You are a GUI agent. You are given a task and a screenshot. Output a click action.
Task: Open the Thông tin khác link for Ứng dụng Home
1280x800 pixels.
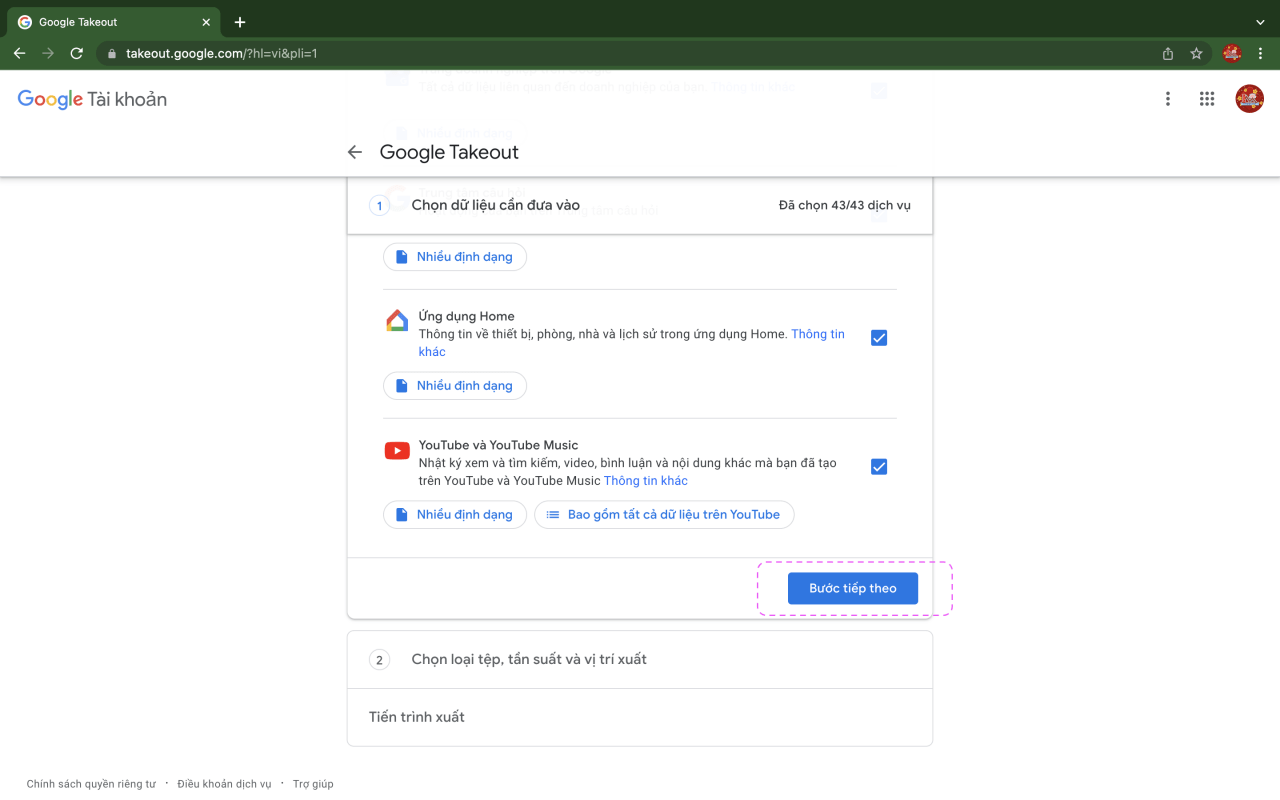(818, 334)
